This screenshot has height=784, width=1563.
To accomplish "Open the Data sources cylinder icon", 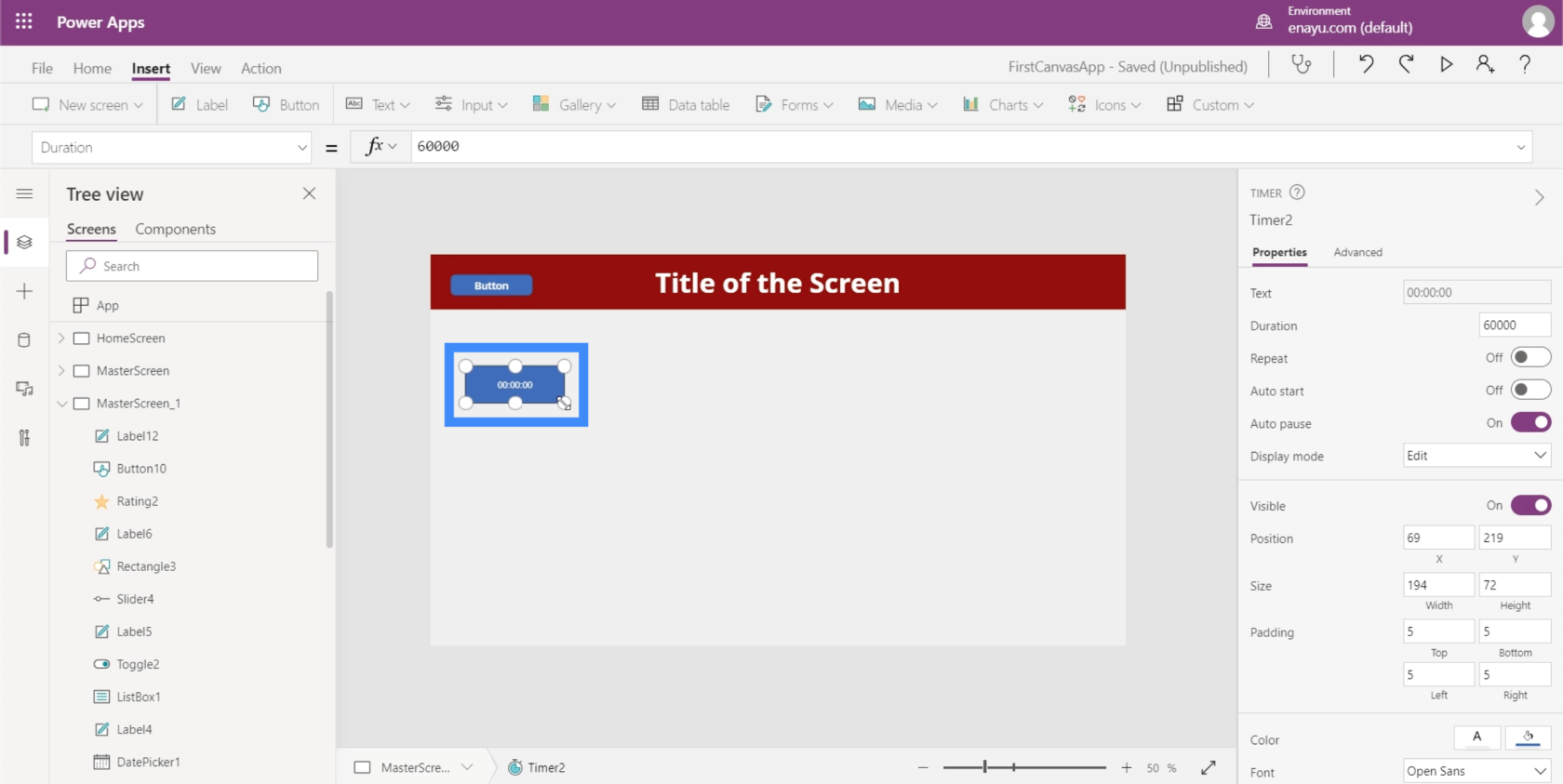I will click(24, 340).
